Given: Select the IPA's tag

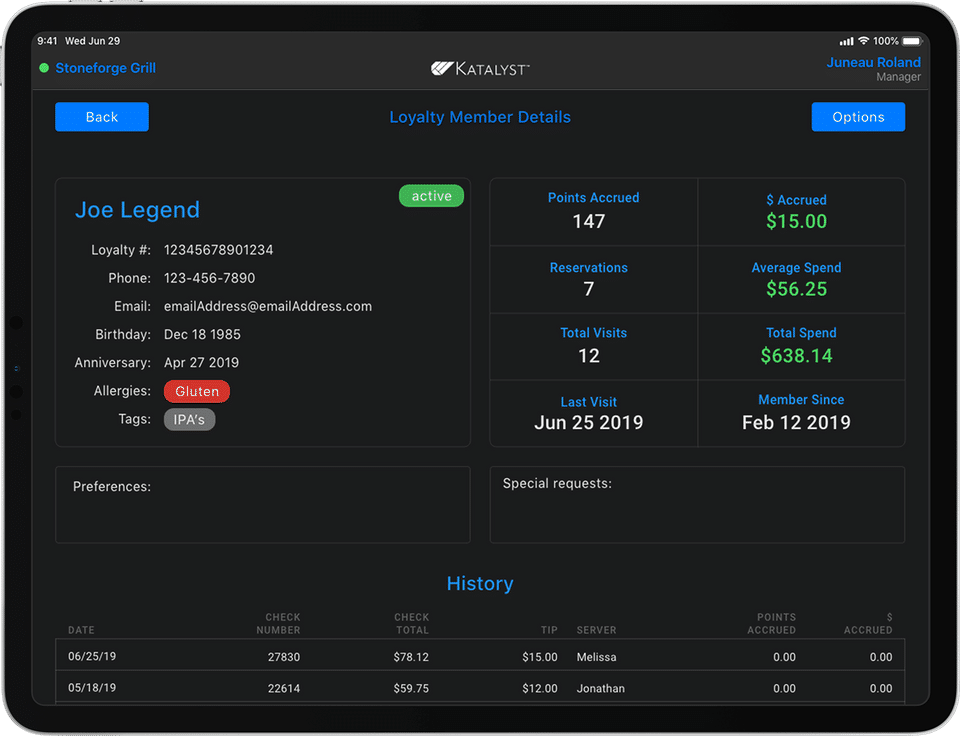Looking at the screenshot, I should click(x=189, y=420).
